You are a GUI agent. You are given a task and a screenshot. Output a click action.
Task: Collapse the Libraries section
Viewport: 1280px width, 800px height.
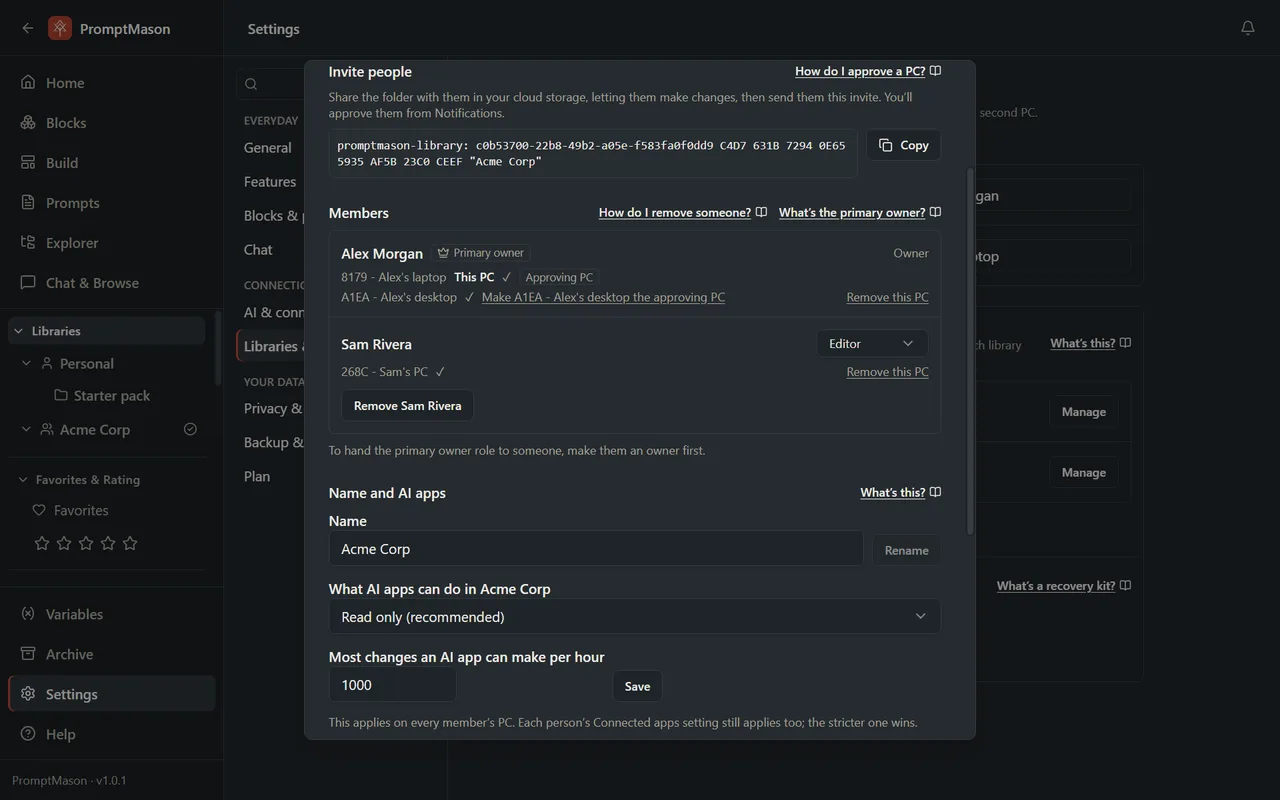18,331
